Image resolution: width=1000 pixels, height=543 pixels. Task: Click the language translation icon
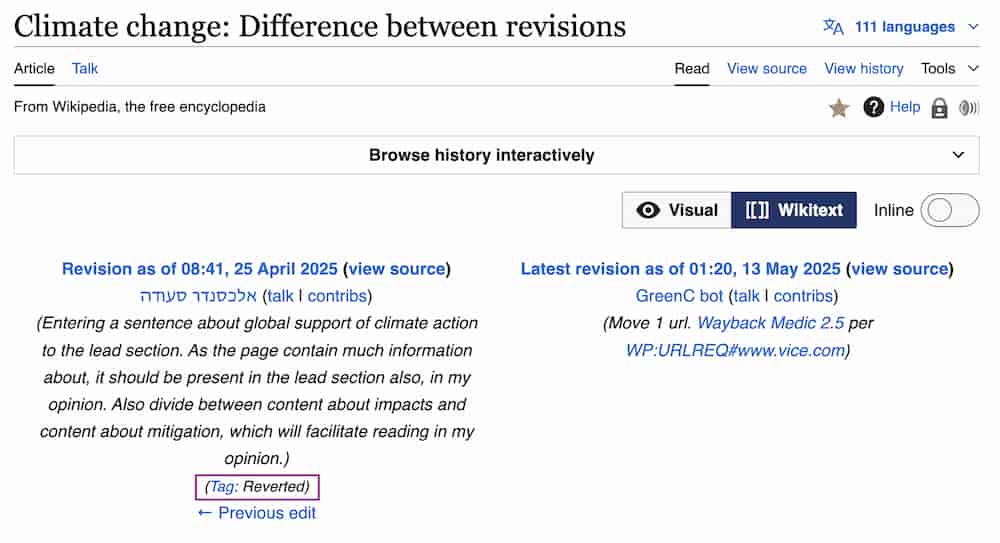pos(833,27)
